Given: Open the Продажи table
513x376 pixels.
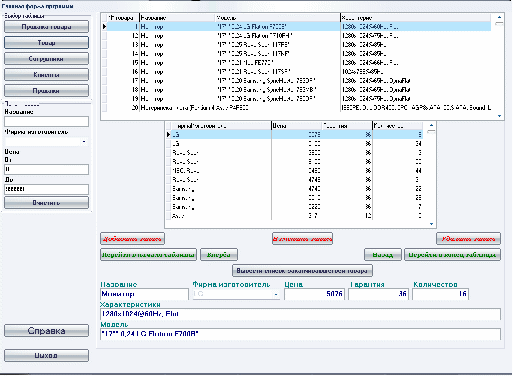Looking at the screenshot, I should point(46,91).
